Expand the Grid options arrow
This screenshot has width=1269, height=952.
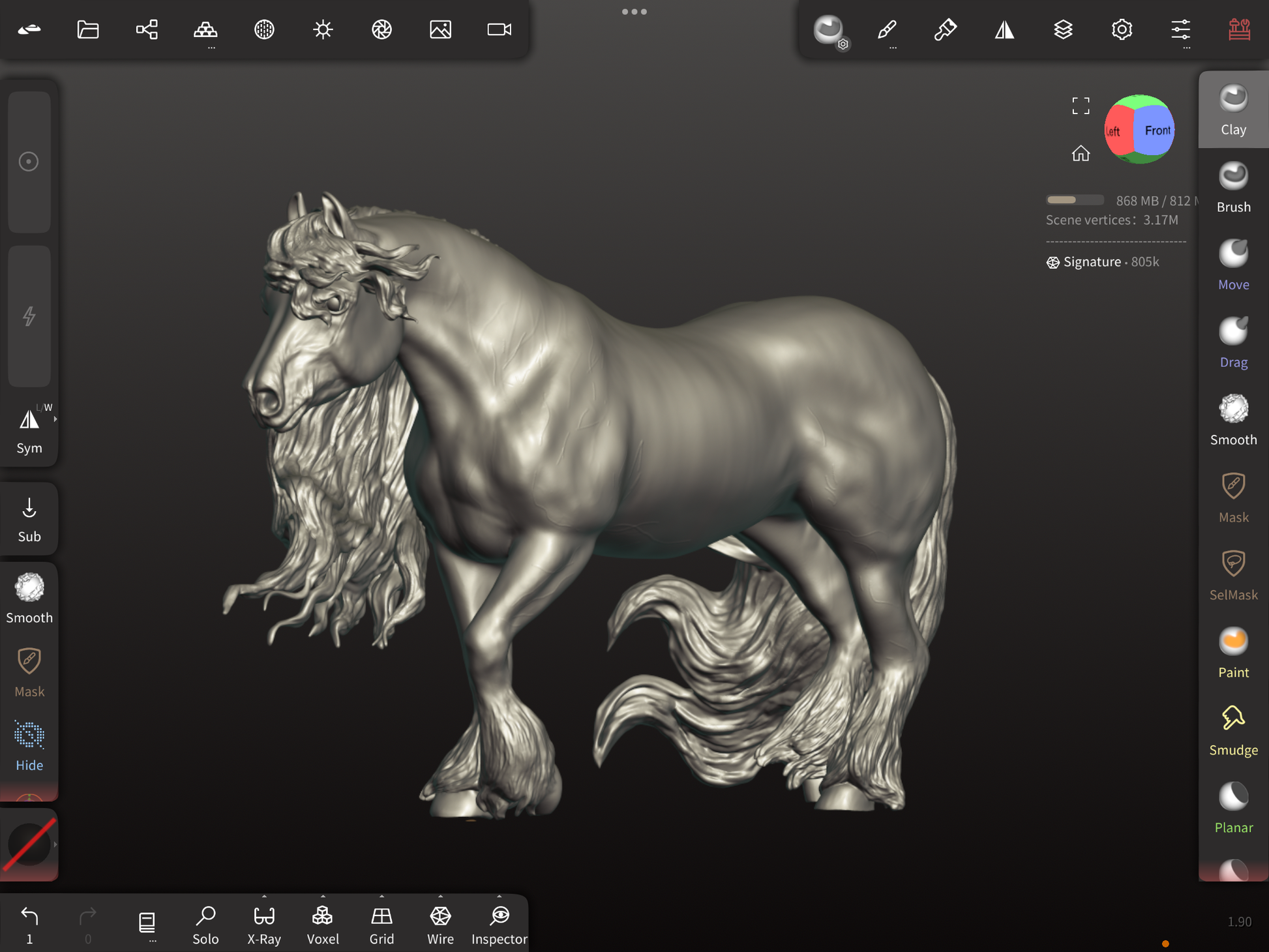tap(381, 897)
